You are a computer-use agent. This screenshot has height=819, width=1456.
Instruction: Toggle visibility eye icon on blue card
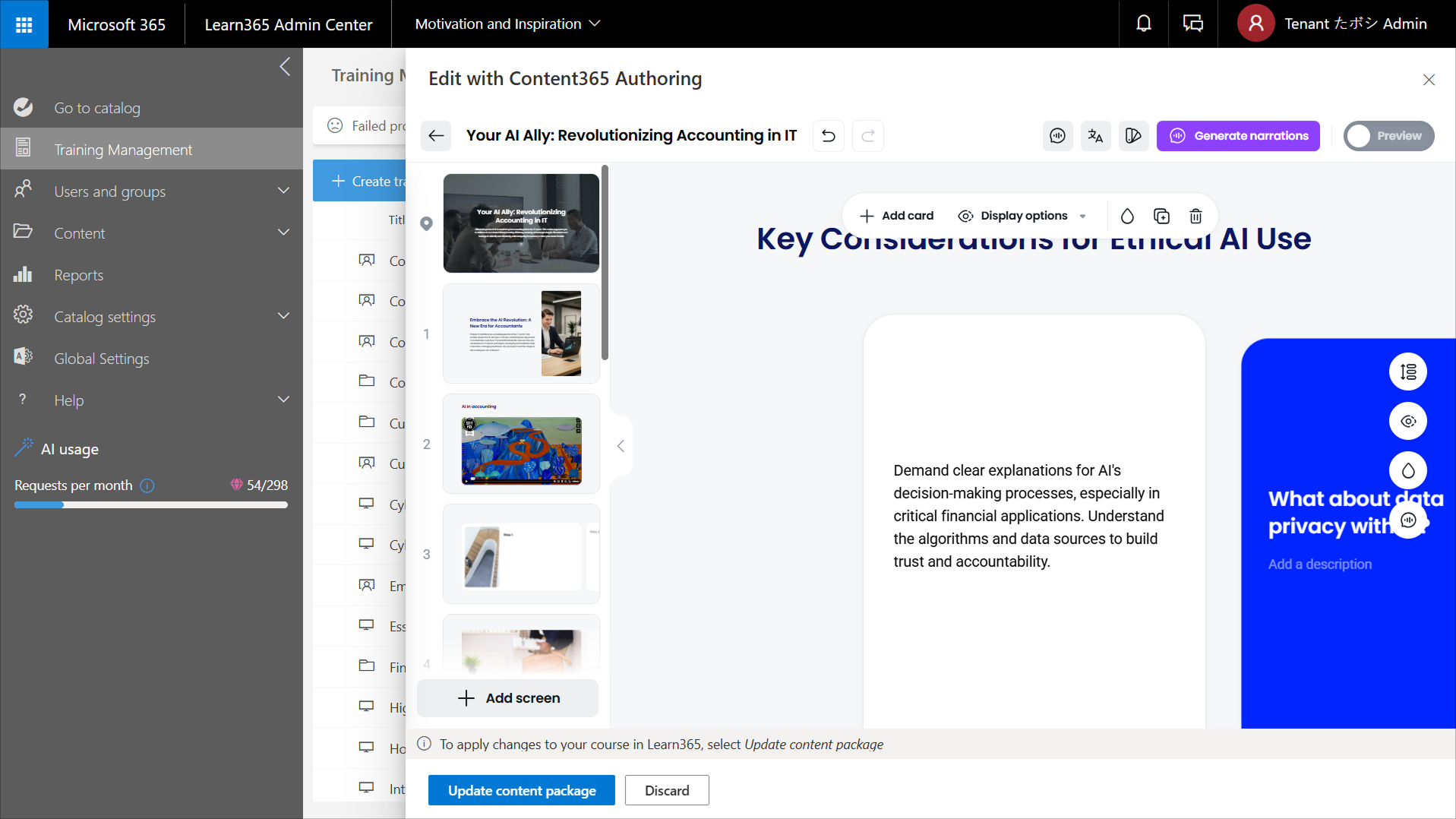[x=1407, y=421]
